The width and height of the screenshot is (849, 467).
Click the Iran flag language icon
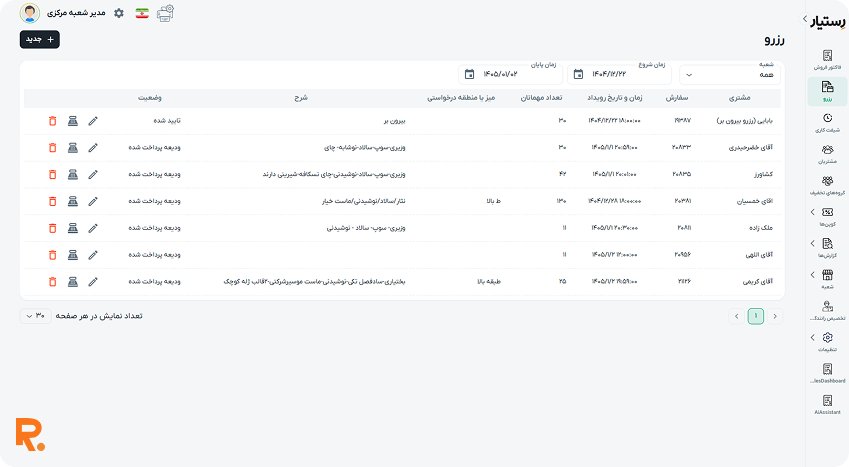[x=142, y=14]
